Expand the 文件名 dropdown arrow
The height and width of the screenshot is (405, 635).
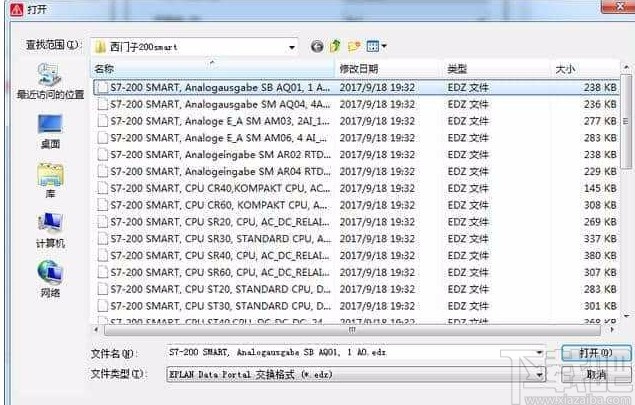539,352
